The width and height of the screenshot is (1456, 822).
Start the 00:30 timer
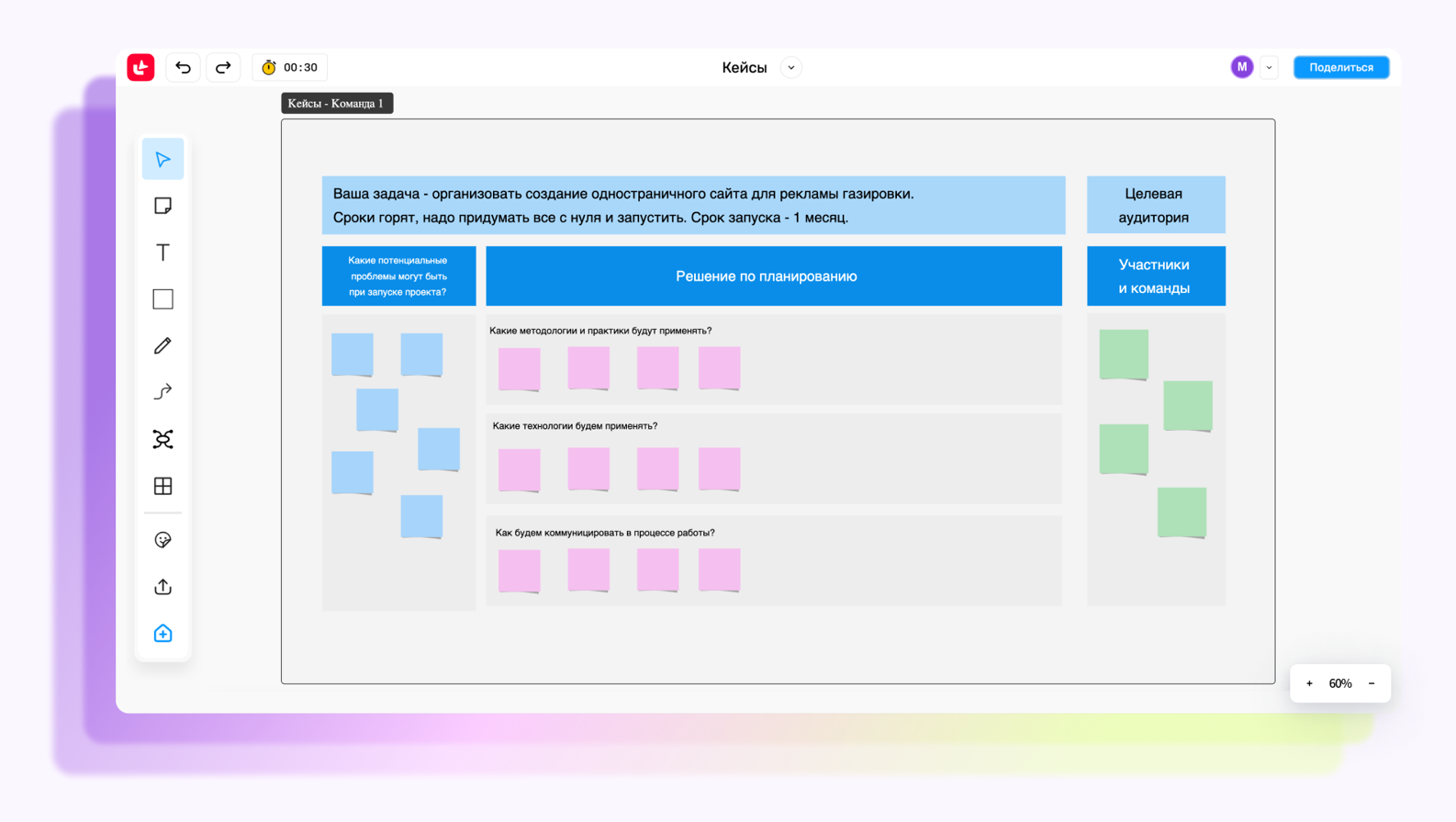(289, 67)
